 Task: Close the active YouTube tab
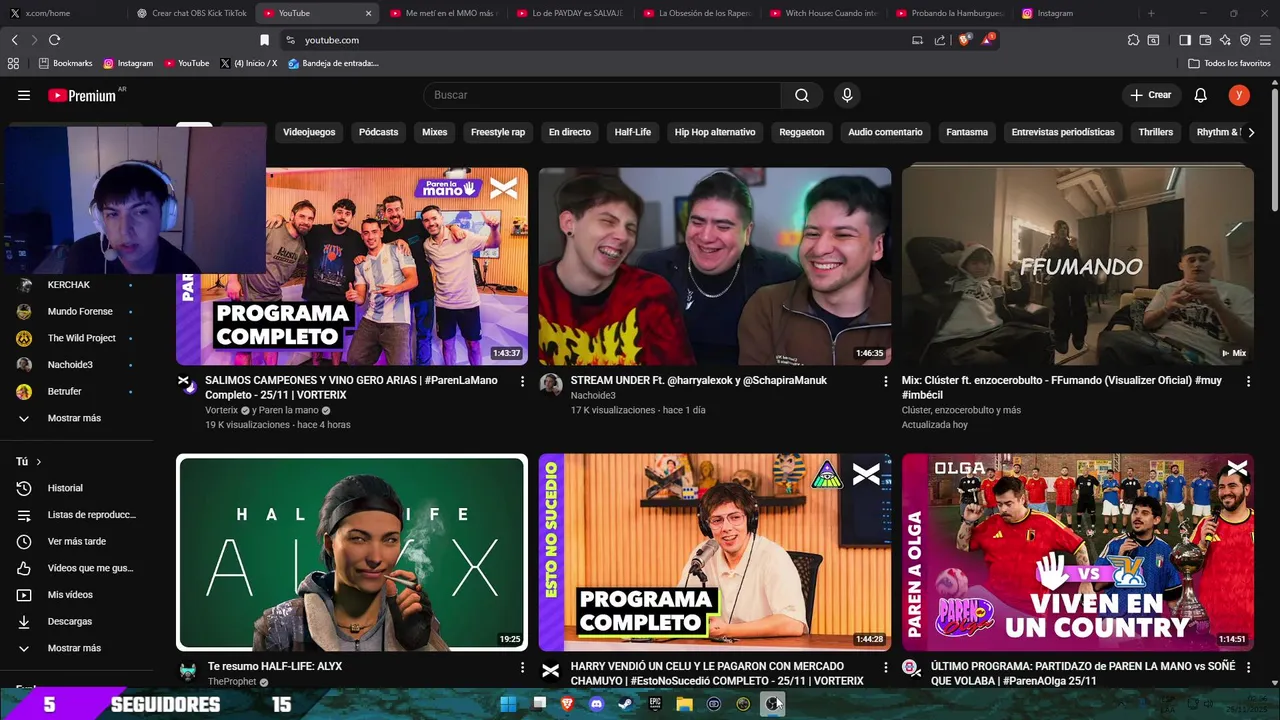click(x=368, y=13)
